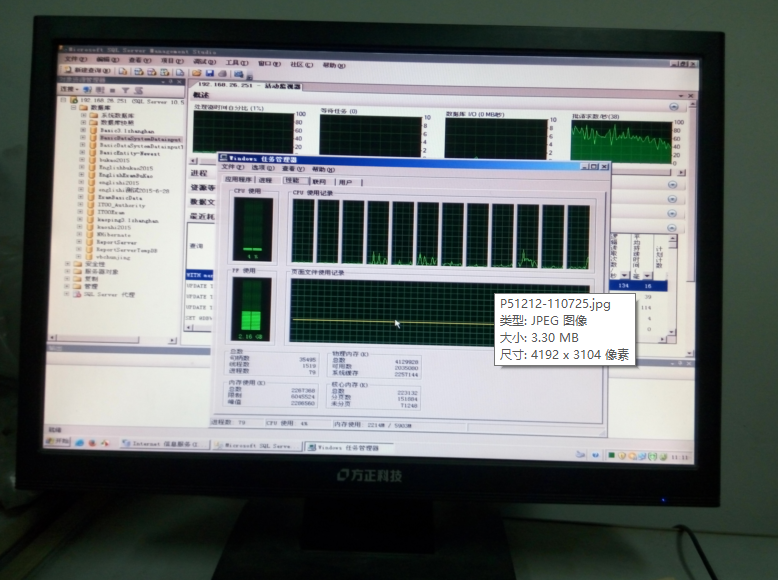
Task: Select the highlighted BasicDataSystemDatainput database
Action: click(140, 139)
